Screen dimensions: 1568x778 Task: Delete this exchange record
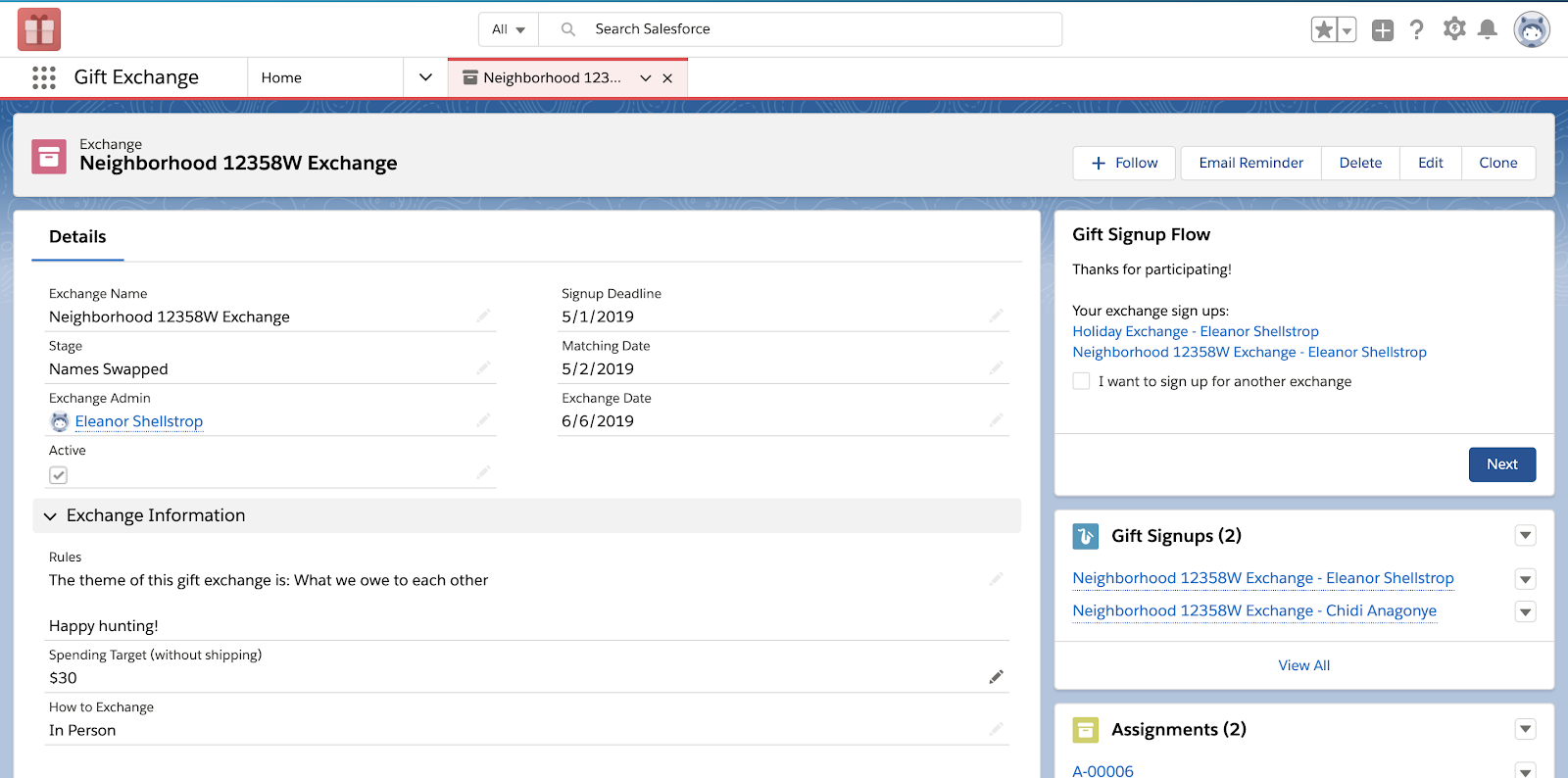[1360, 163]
